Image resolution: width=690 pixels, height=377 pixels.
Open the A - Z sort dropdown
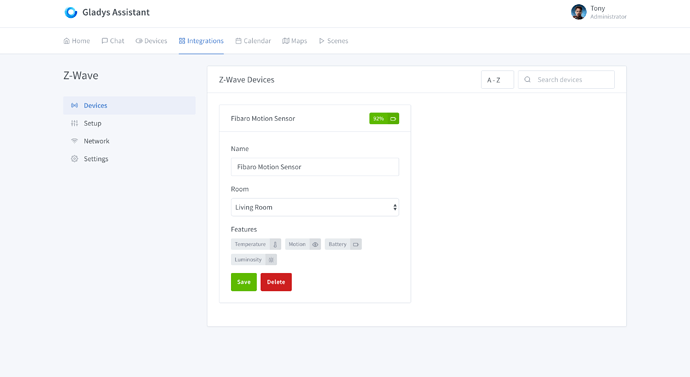pos(497,80)
